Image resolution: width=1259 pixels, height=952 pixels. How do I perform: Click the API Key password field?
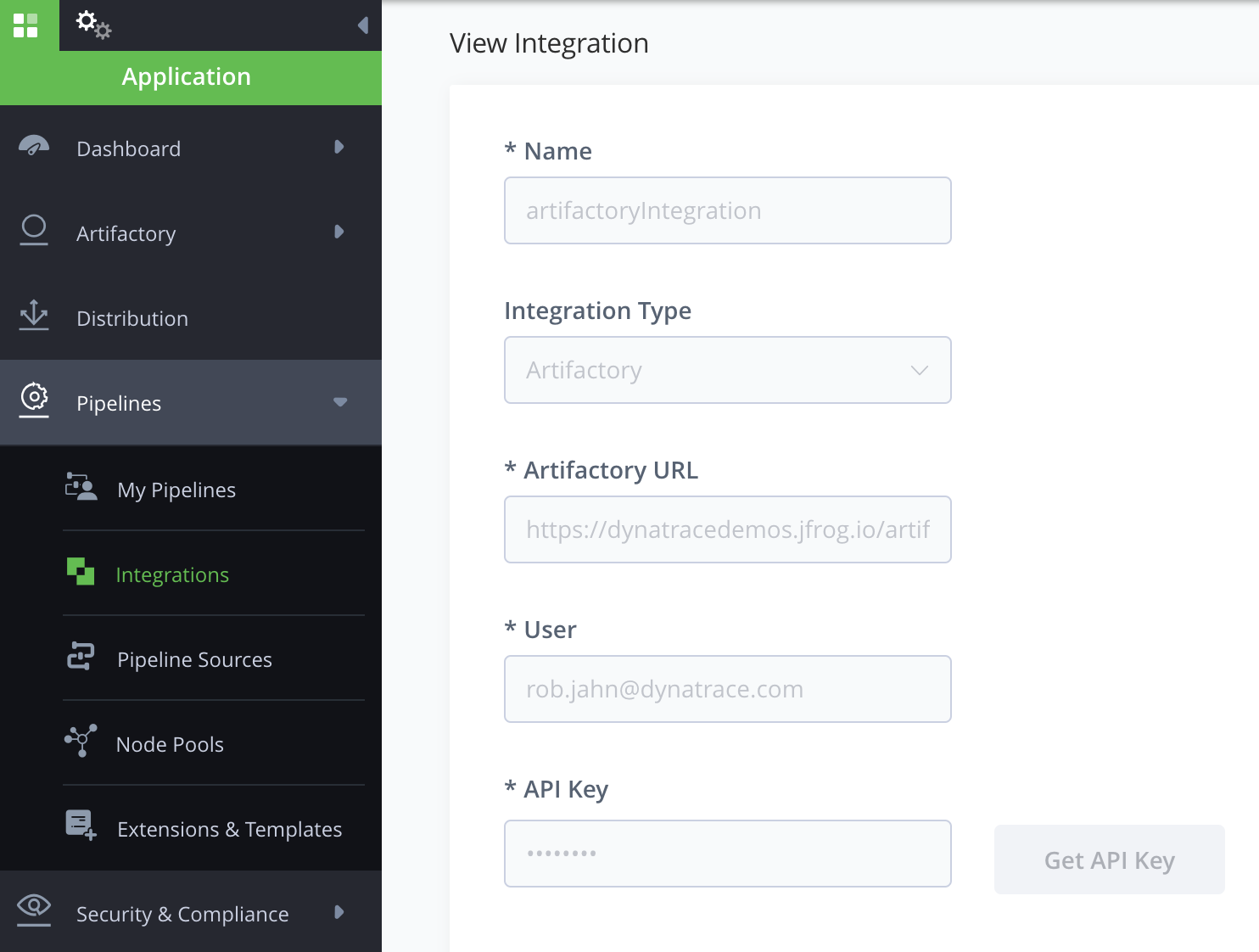728,854
